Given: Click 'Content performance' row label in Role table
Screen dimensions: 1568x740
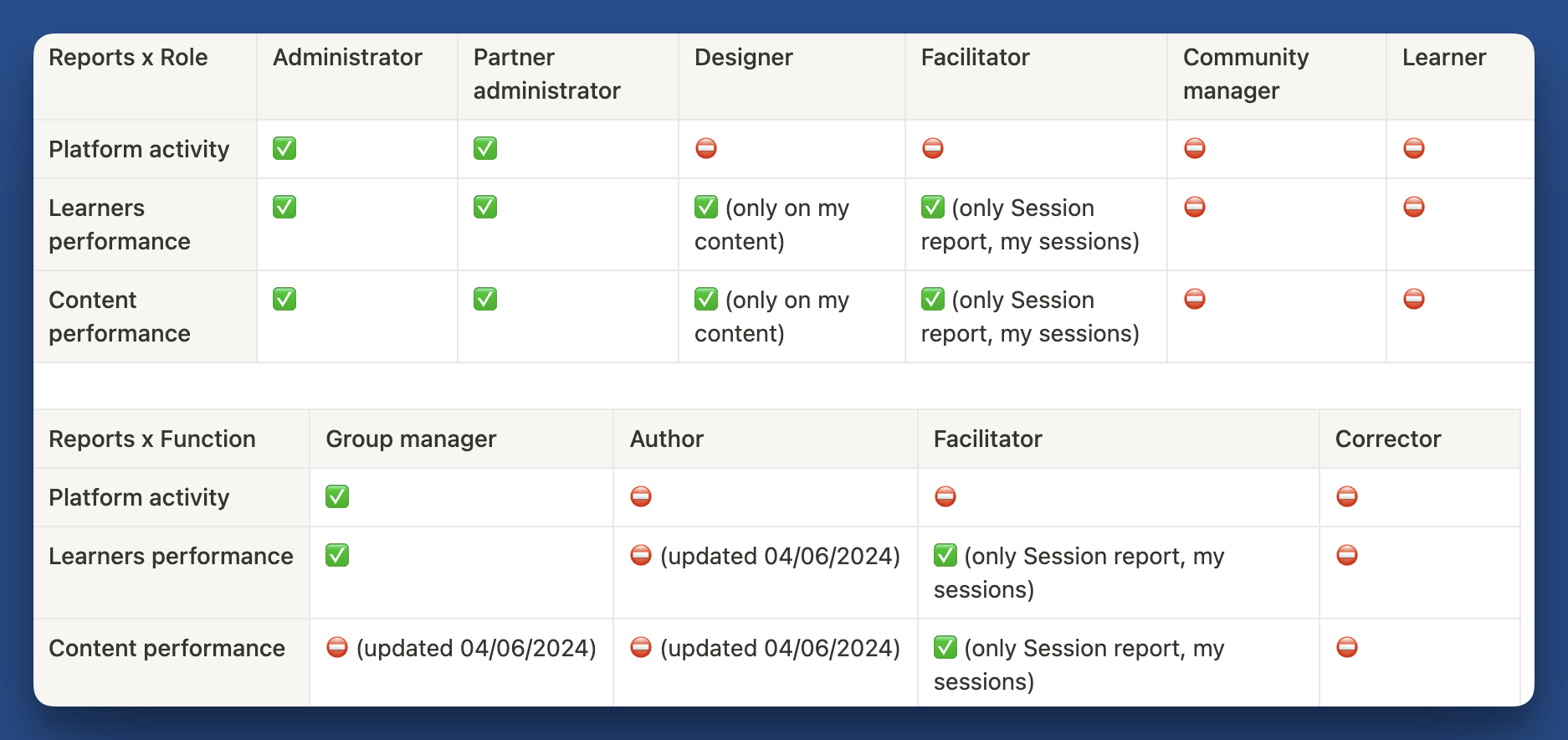Looking at the screenshot, I should coord(120,316).
